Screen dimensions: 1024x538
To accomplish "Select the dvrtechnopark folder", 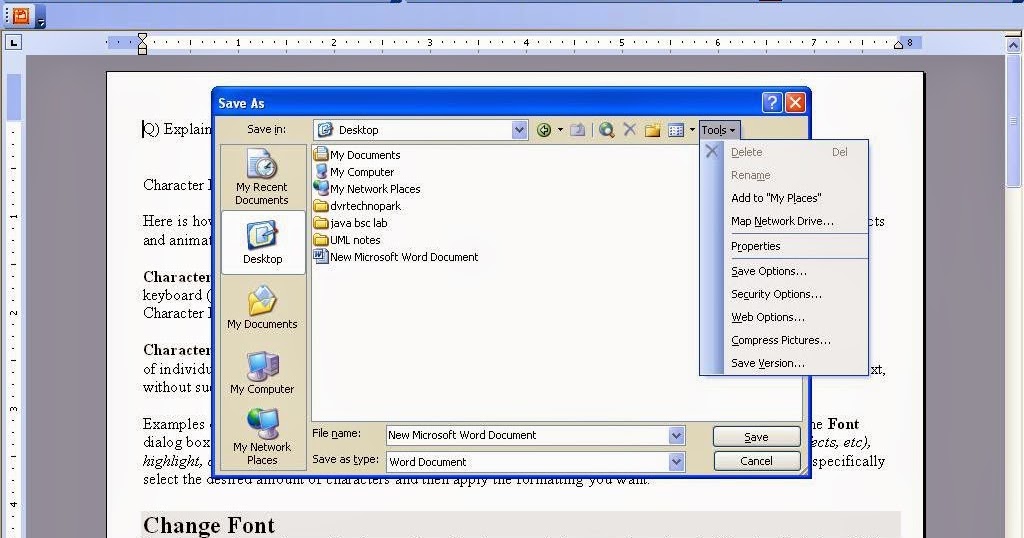I will pos(358,206).
